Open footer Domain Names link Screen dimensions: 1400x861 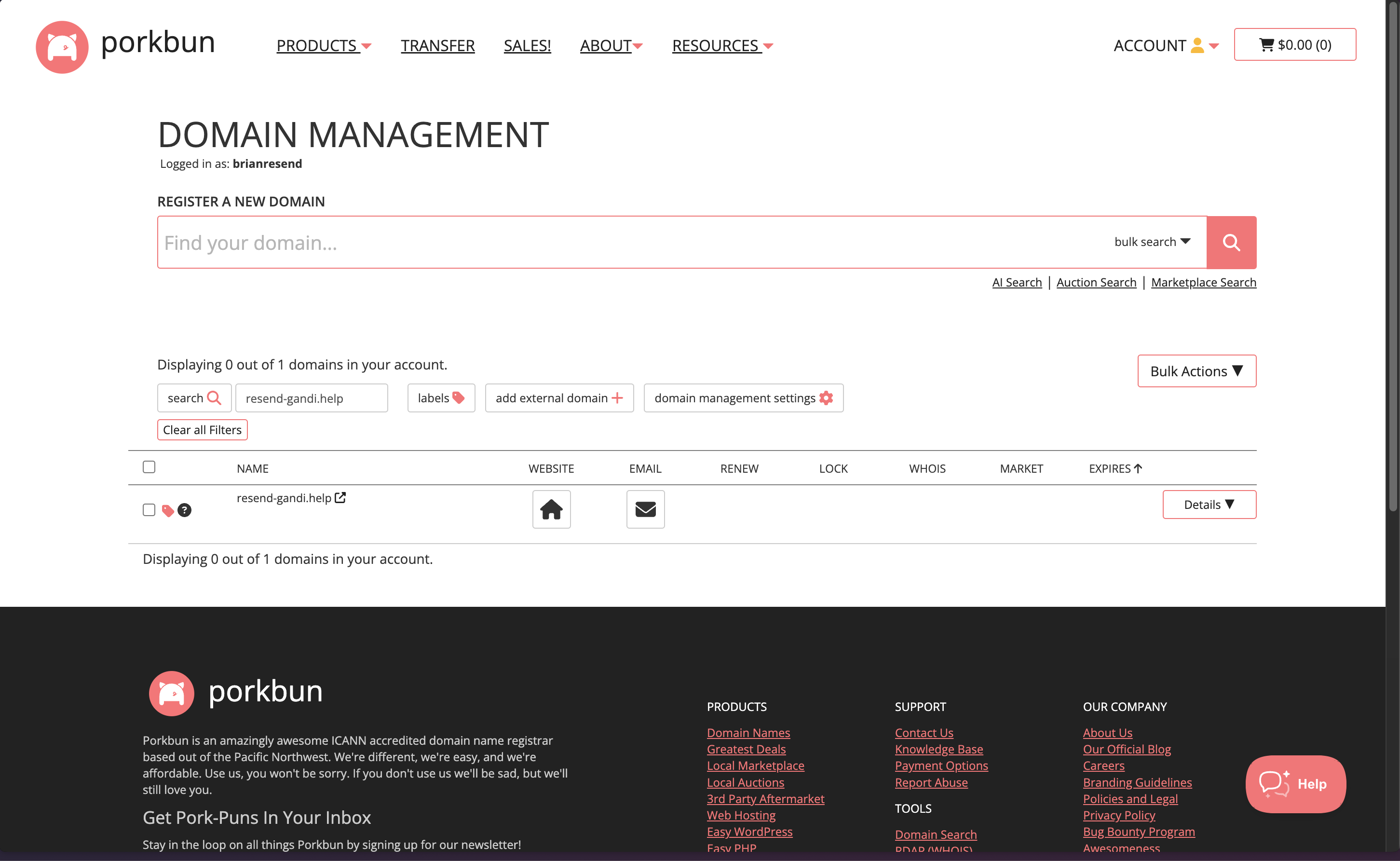point(748,733)
